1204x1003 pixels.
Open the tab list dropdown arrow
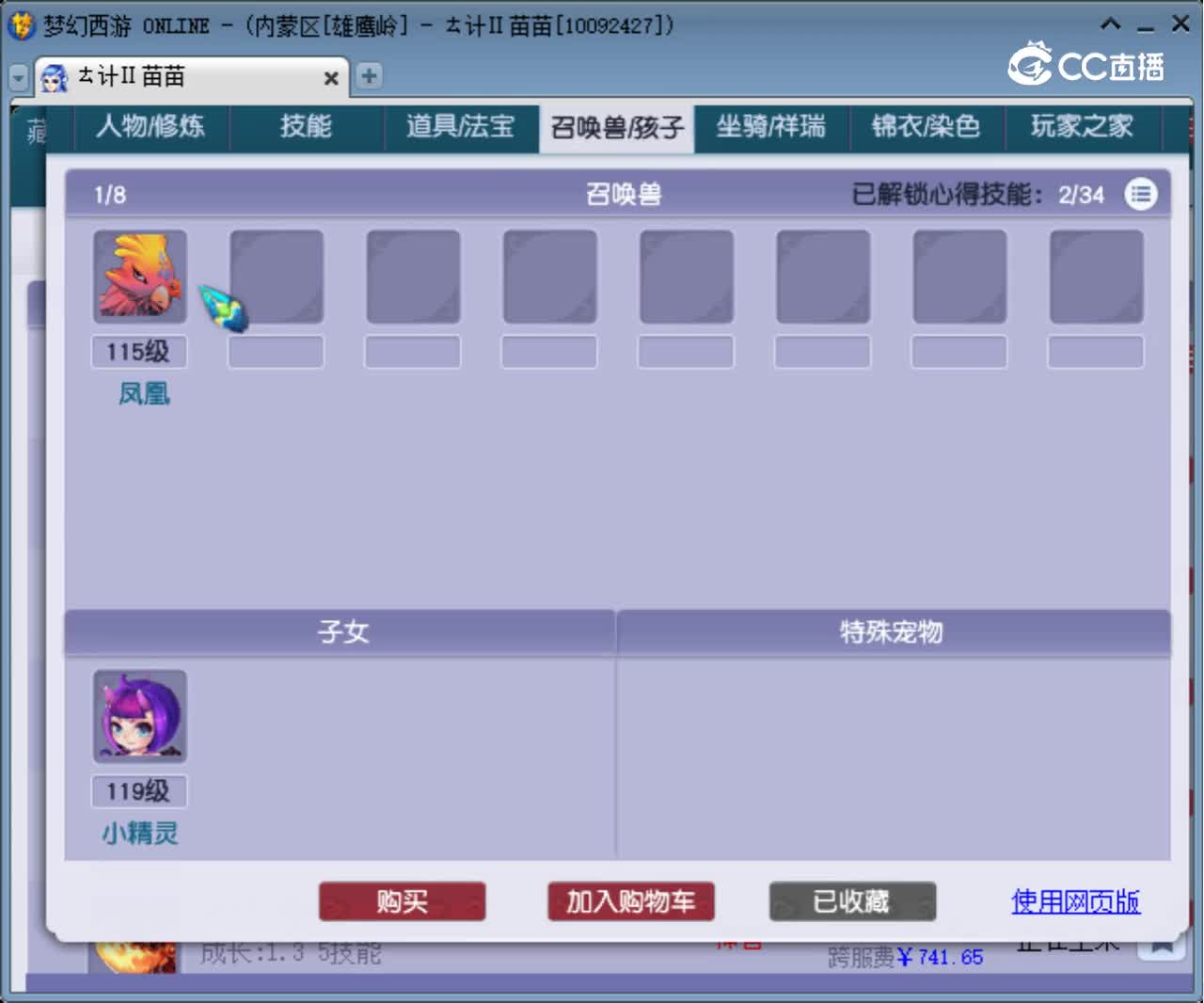(x=18, y=77)
